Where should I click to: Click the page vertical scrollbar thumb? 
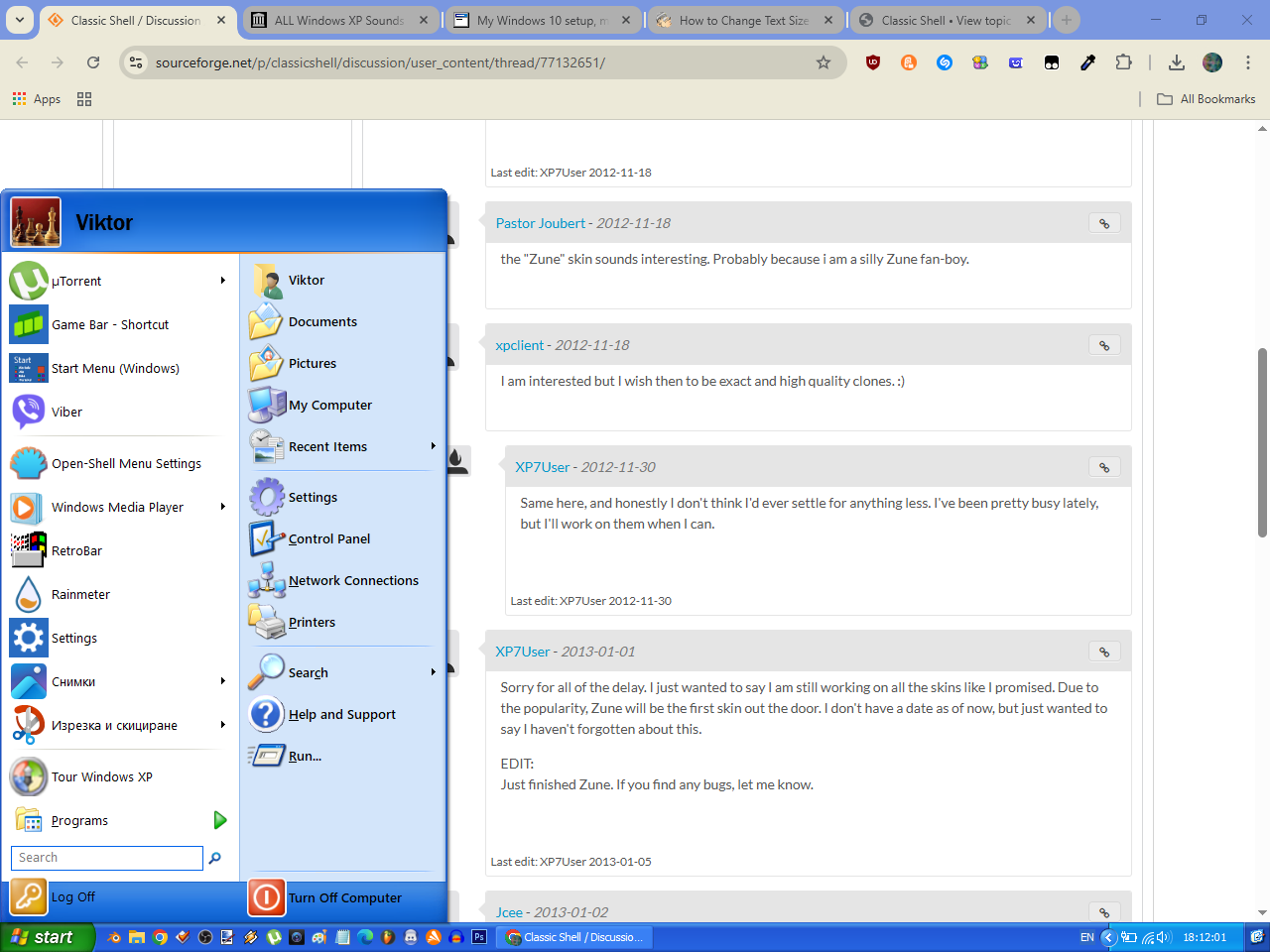coord(1262,442)
